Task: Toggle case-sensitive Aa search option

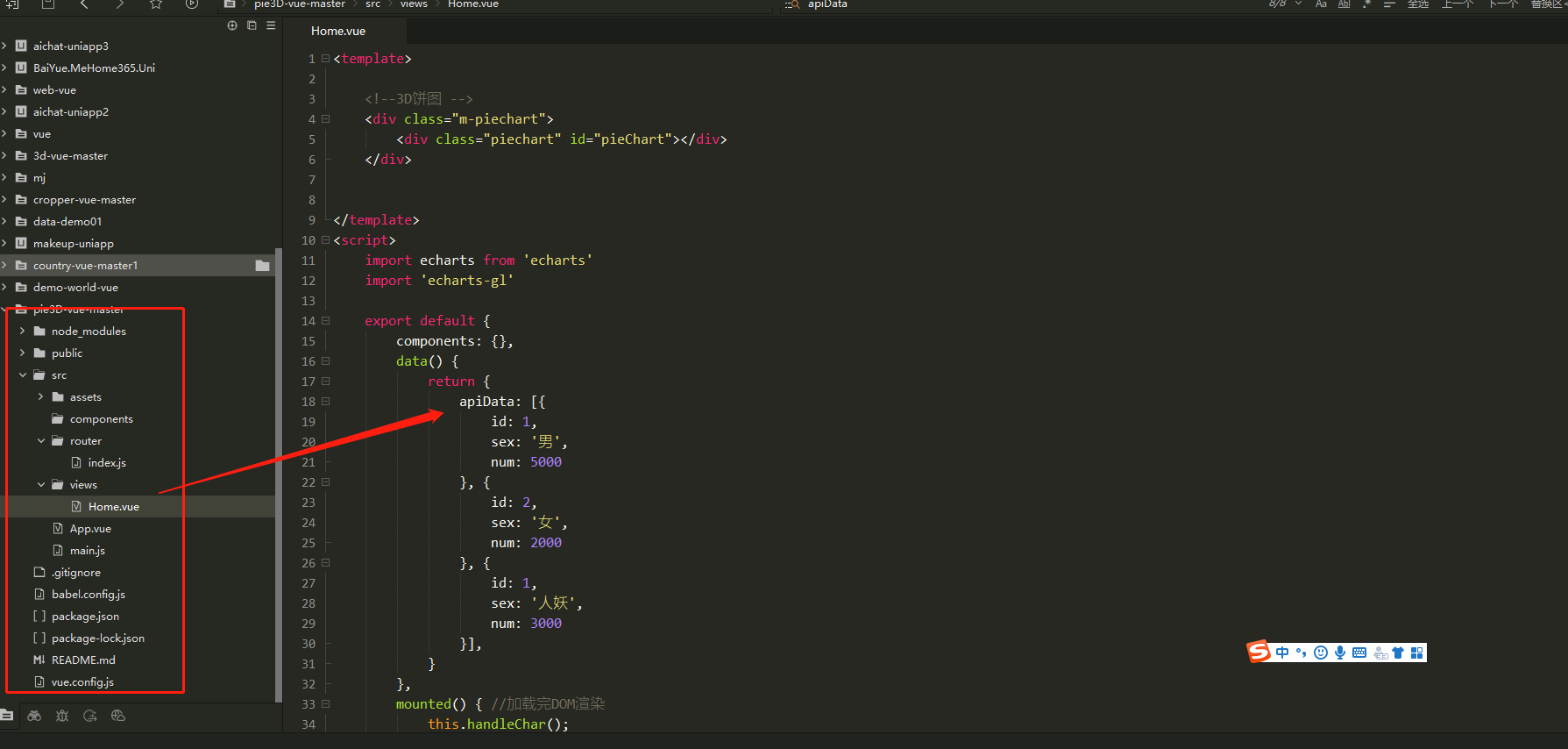Action: tap(1321, 4)
